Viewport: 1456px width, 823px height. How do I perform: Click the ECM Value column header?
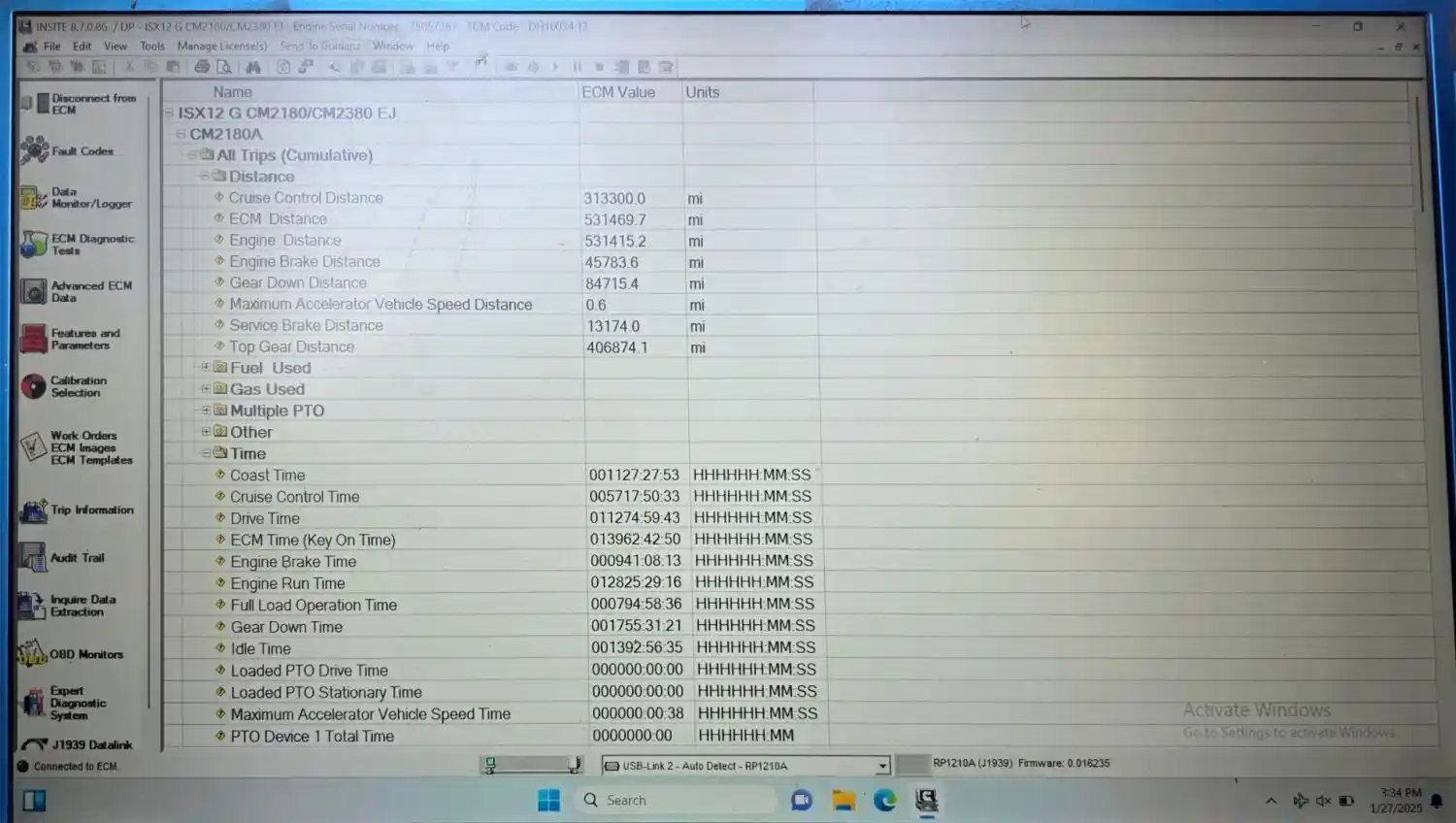point(619,92)
